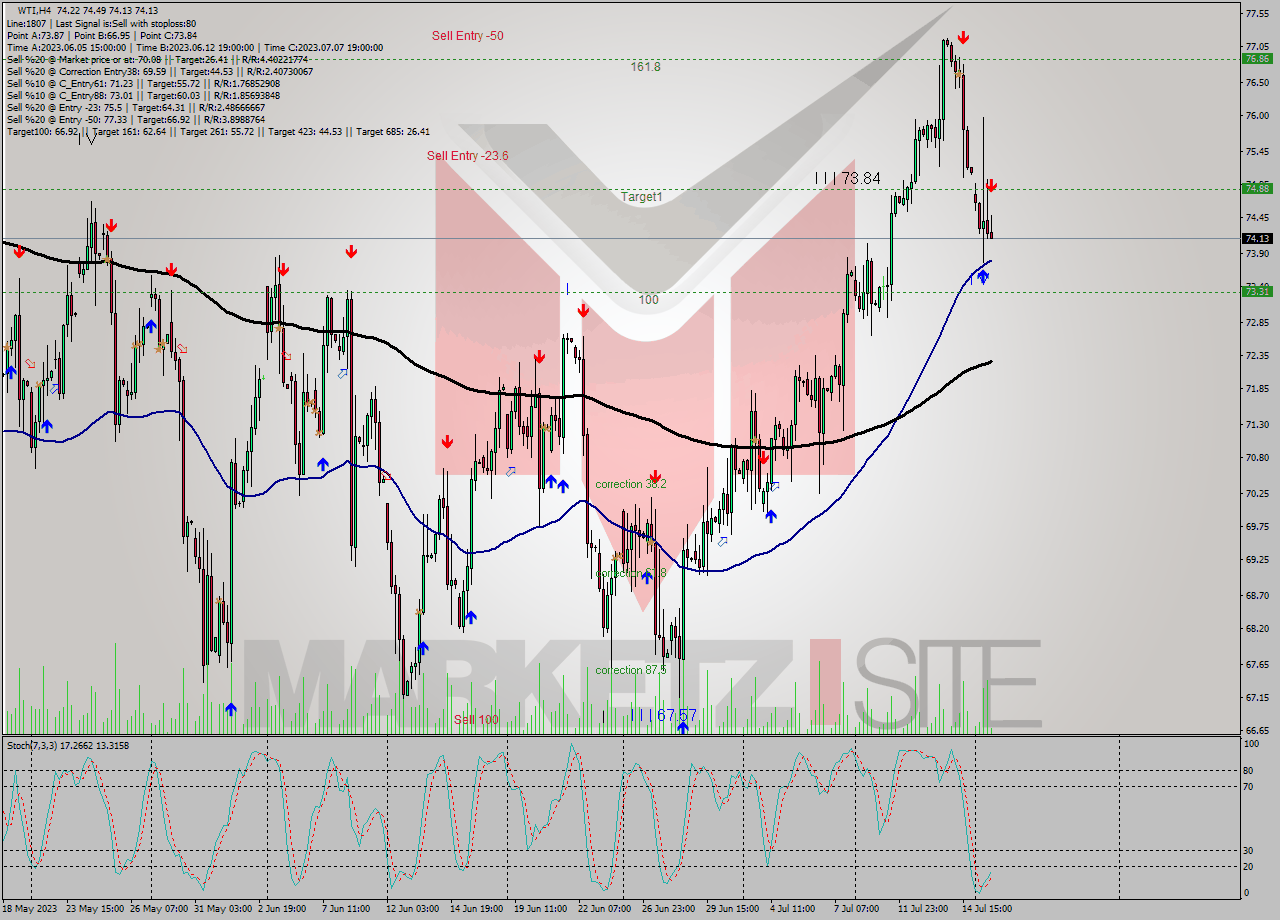
Task: Click the 'Target100: 66.92' targets info line
Action: [218, 131]
